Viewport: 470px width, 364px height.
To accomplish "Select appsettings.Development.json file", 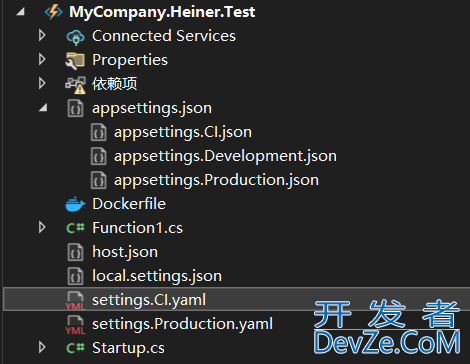I will [x=225, y=156].
